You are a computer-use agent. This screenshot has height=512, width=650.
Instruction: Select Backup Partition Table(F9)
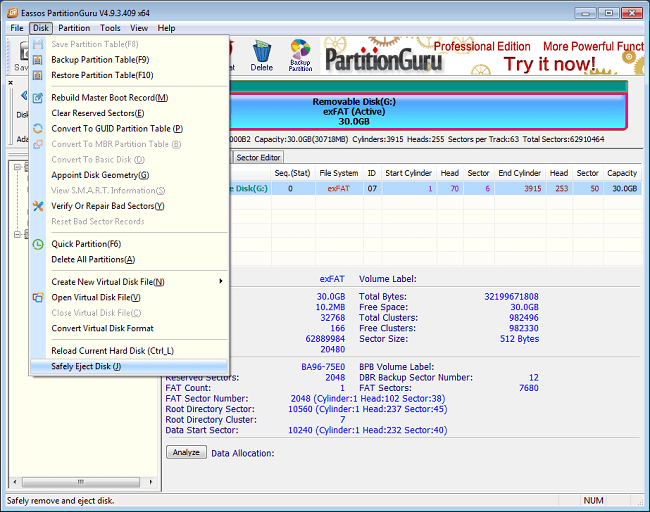pos(129,60)
